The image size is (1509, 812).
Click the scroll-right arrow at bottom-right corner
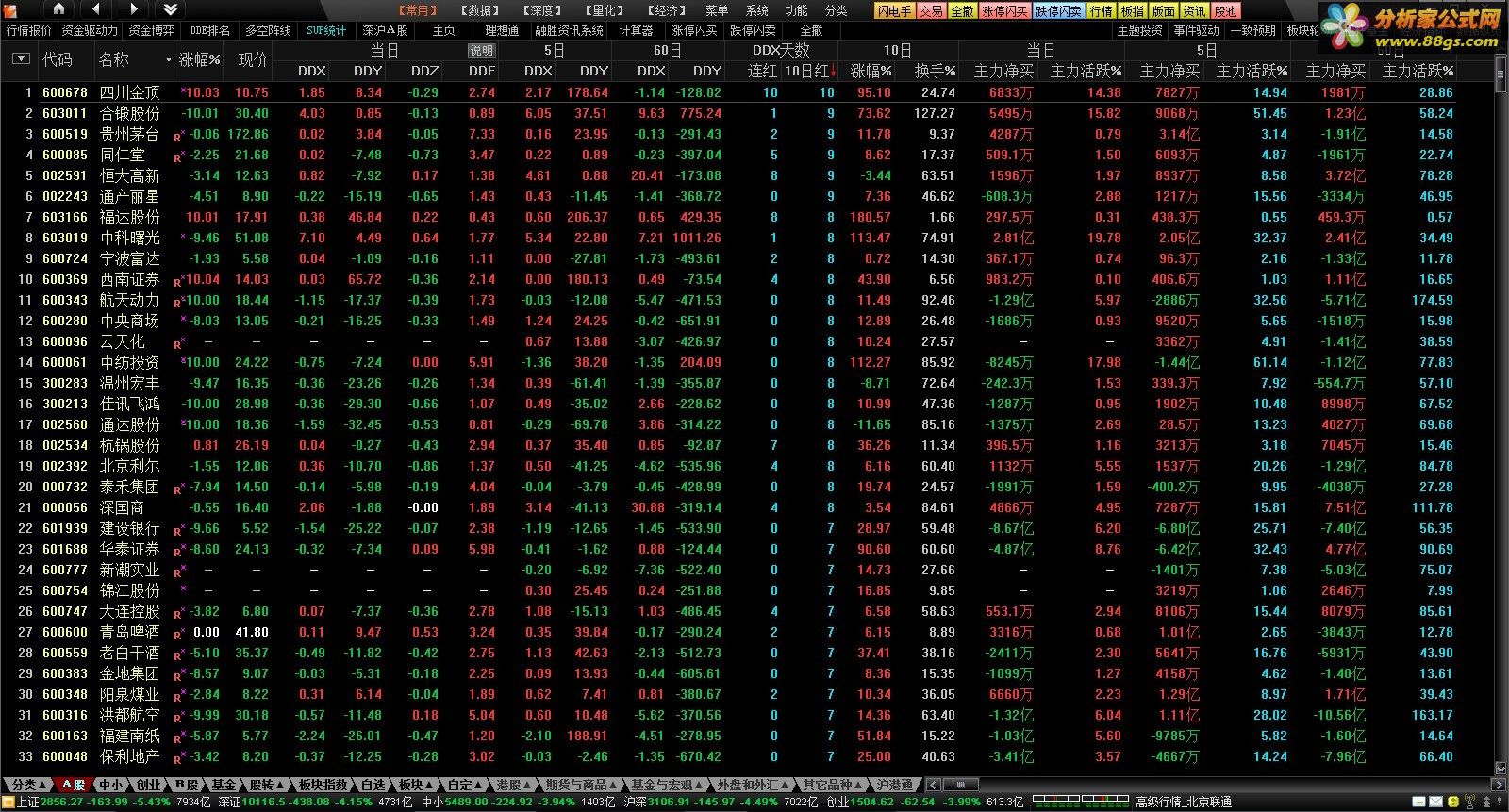click(x=1499, y=785)
